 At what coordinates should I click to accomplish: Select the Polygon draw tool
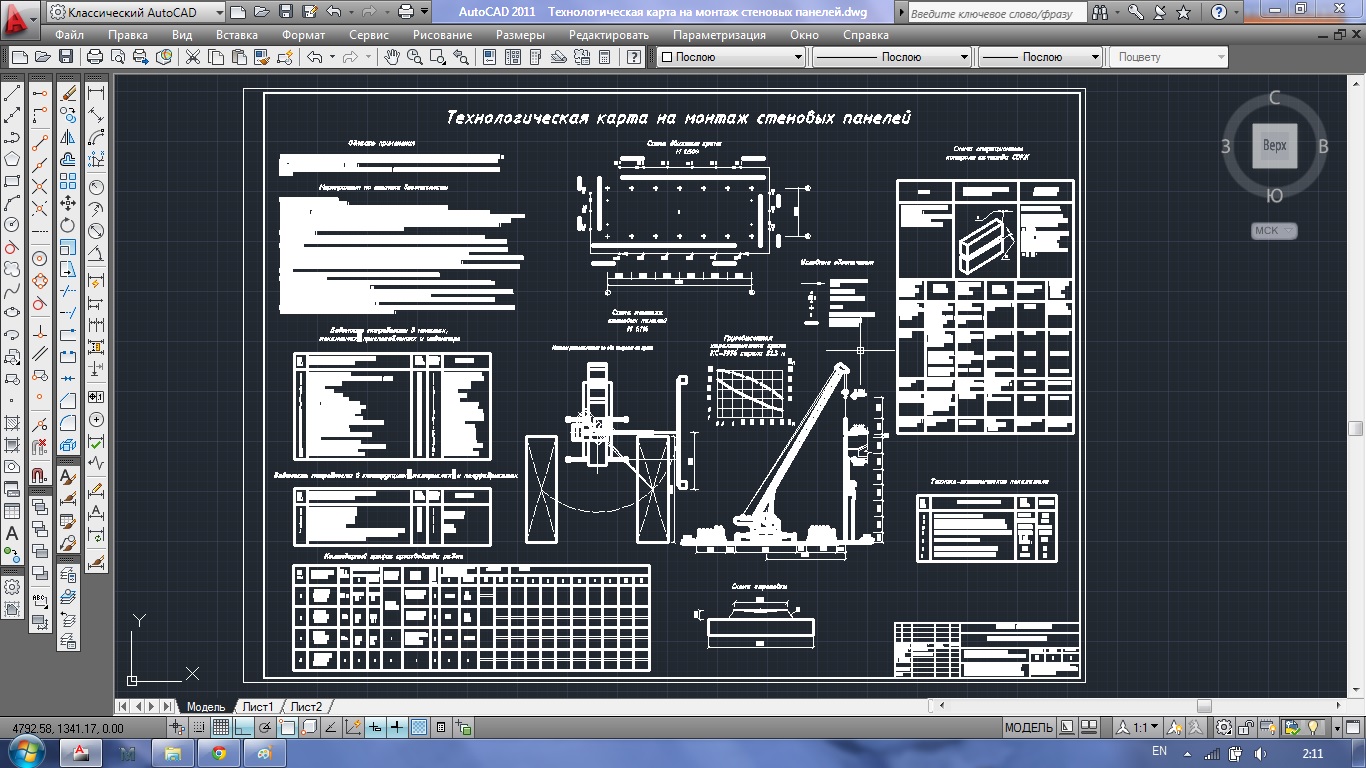coord(12,159)
